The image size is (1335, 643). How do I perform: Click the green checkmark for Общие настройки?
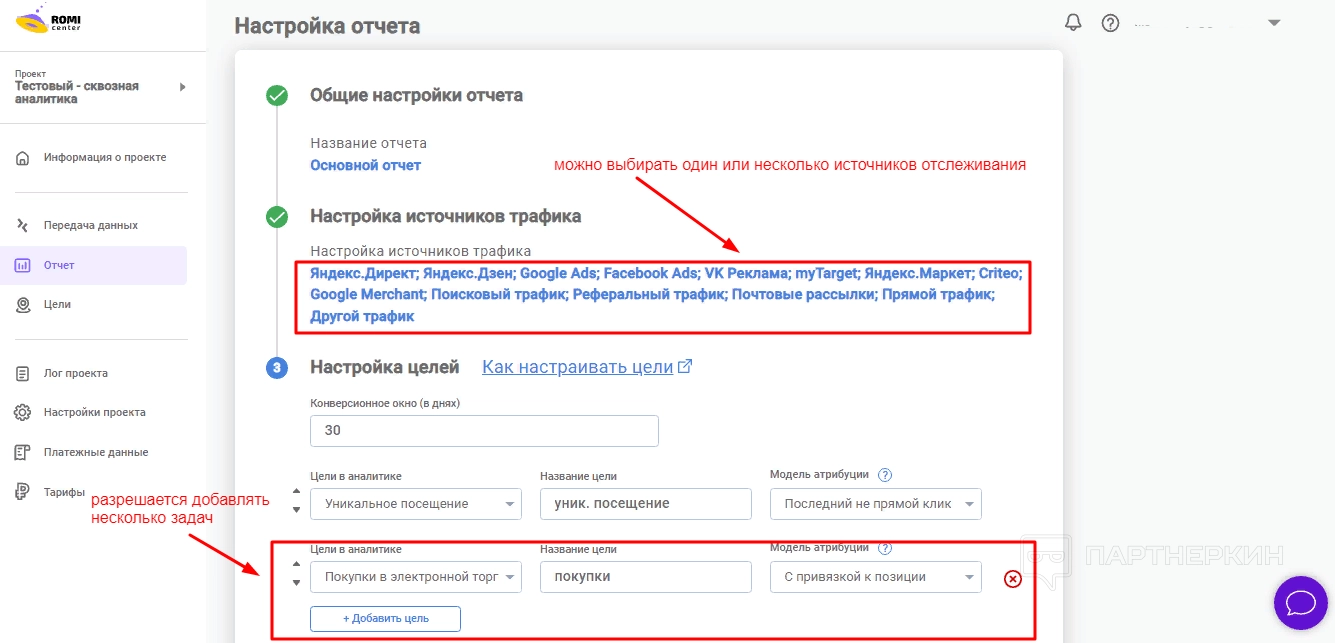tap(277, 96)
